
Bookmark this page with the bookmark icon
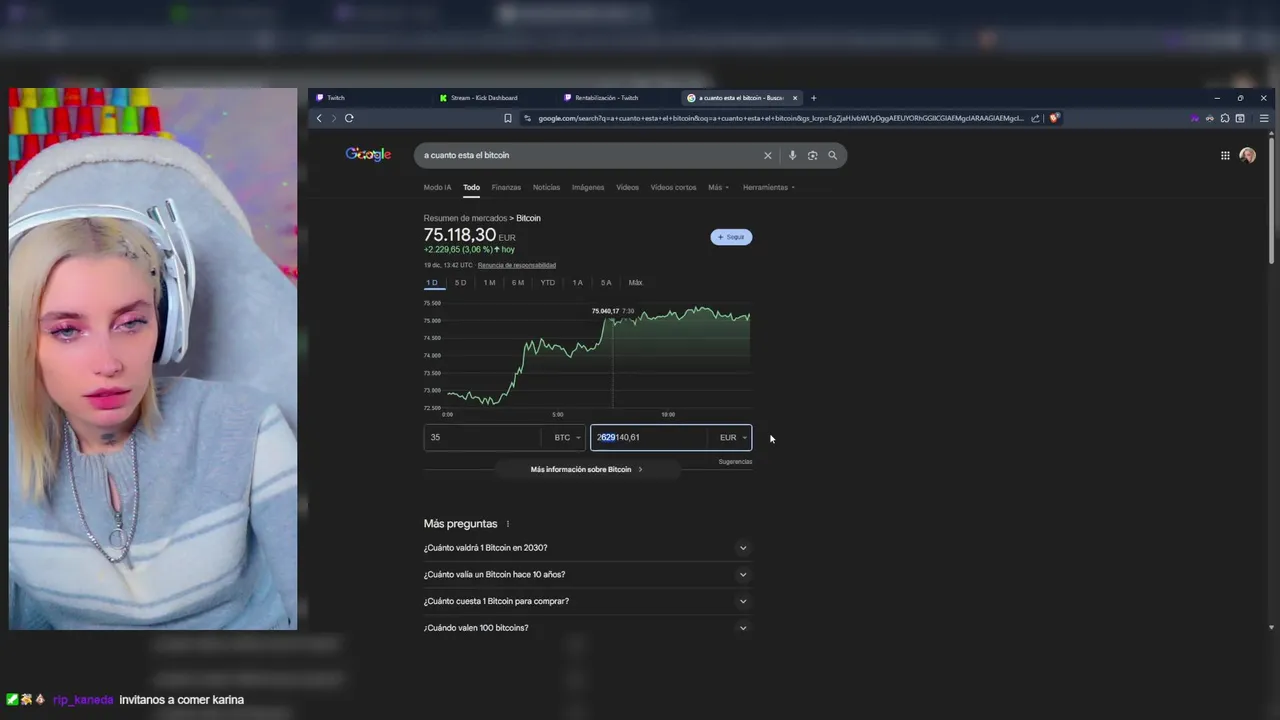coord(508,118)
